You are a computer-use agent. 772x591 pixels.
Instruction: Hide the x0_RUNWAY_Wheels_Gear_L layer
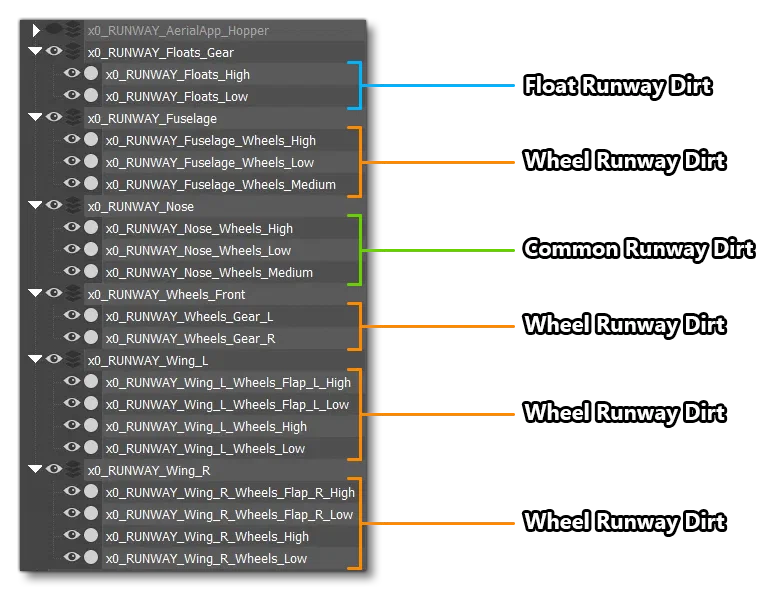pos(72,315)
